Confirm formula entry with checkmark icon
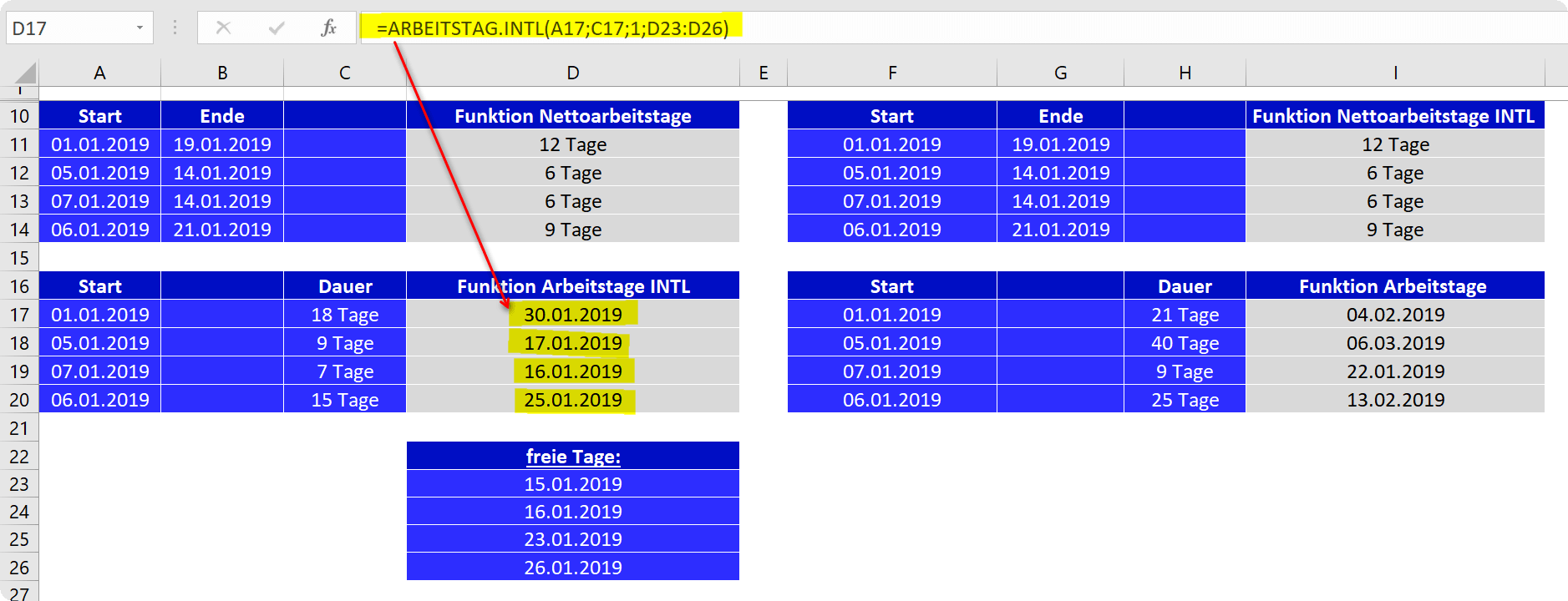The width and height of the screenshot is (1568, 601). pyautogui.click(x=277, y=28)
